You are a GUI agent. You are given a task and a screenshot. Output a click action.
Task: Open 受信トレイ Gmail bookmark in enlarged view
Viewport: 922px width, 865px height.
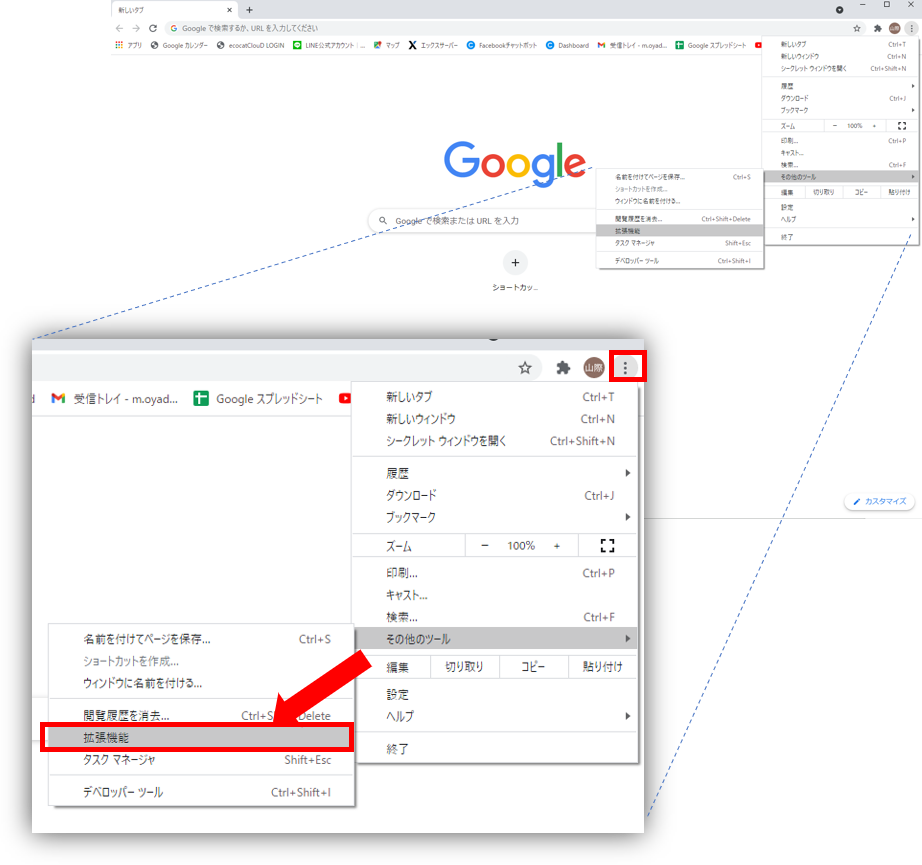tap(115, 399)
